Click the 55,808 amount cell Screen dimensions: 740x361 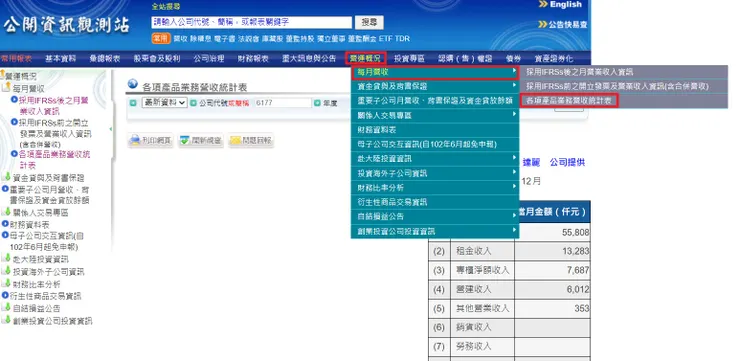click(553, 232)
